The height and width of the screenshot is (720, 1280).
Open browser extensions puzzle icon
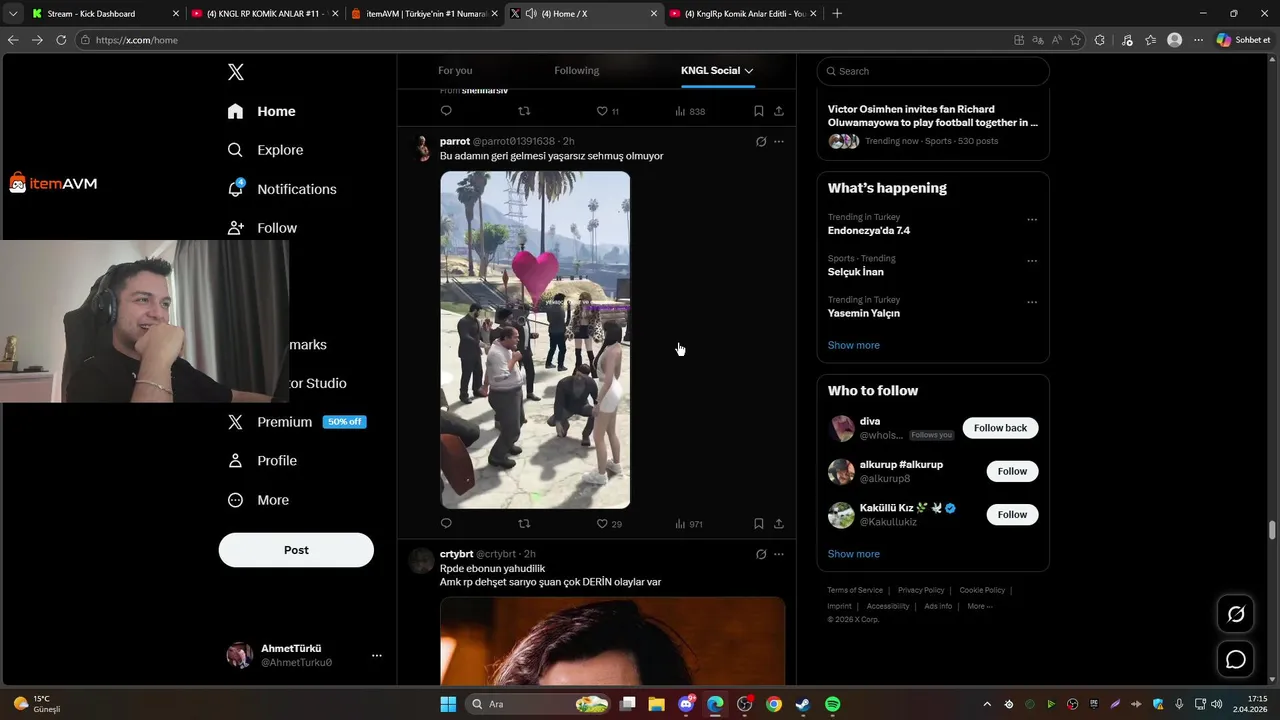1100,40
